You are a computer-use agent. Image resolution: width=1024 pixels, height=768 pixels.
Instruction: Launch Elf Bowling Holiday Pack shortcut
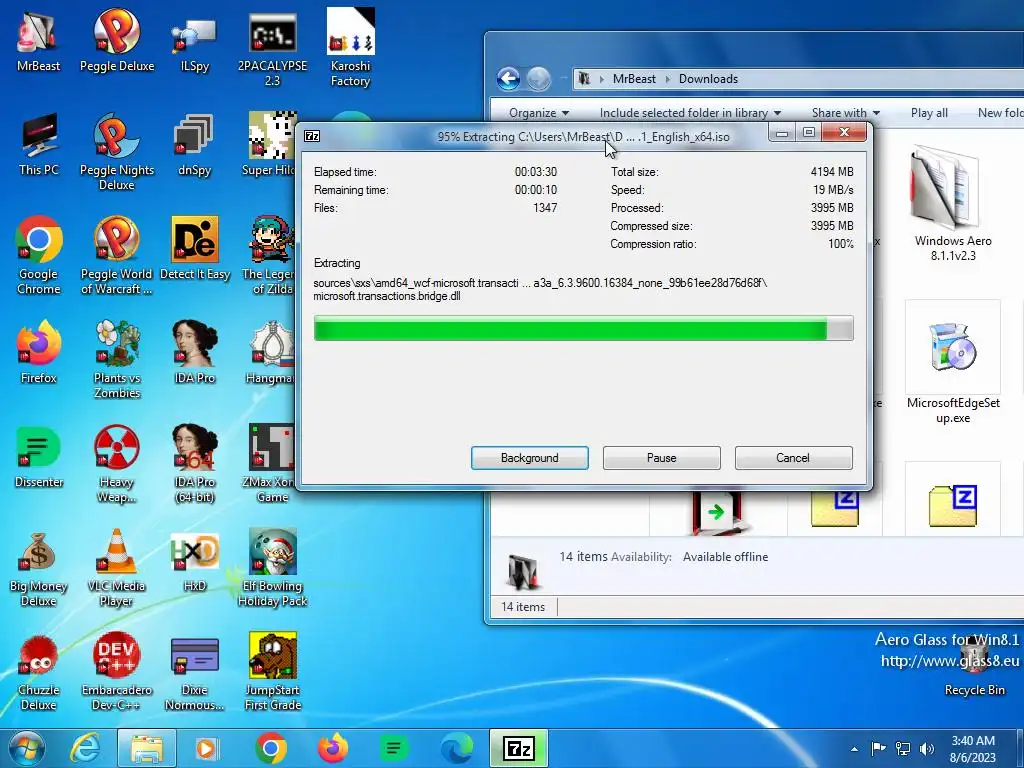pyautogui.click(x=272, y=568)
